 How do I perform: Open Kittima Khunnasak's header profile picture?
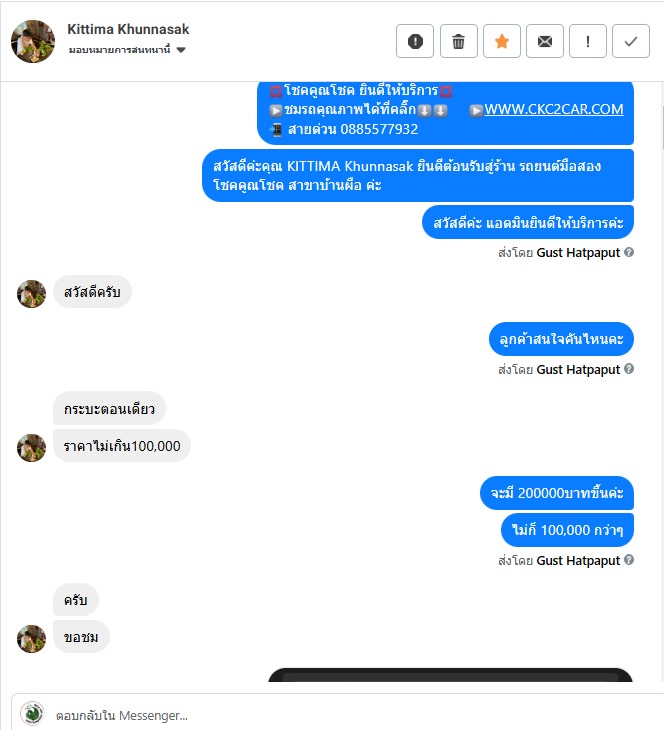pos(33,41)
